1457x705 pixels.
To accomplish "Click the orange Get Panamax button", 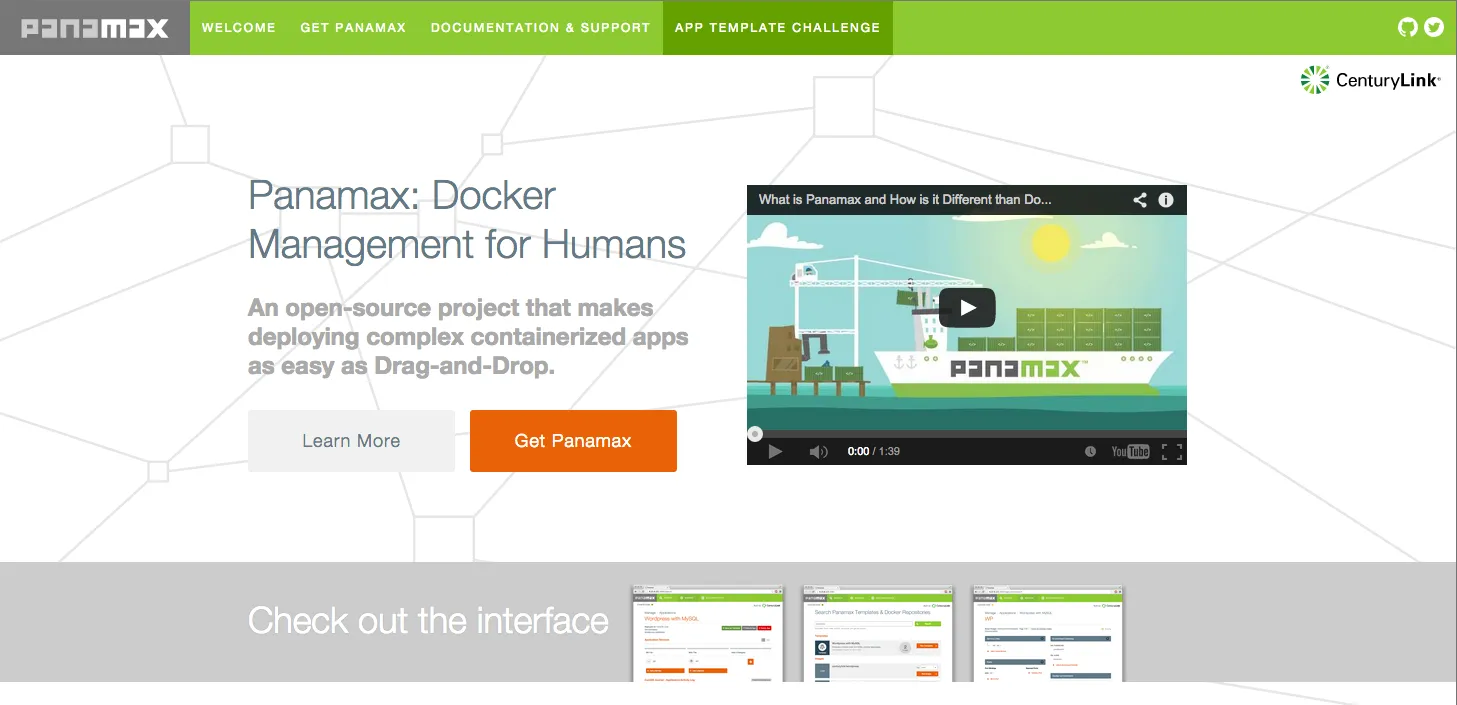I will click(573, 440).
